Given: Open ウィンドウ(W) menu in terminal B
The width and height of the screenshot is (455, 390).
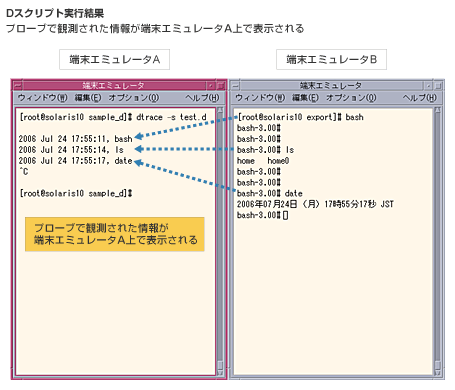Looking at the screenshot, I should coord(260,98).
